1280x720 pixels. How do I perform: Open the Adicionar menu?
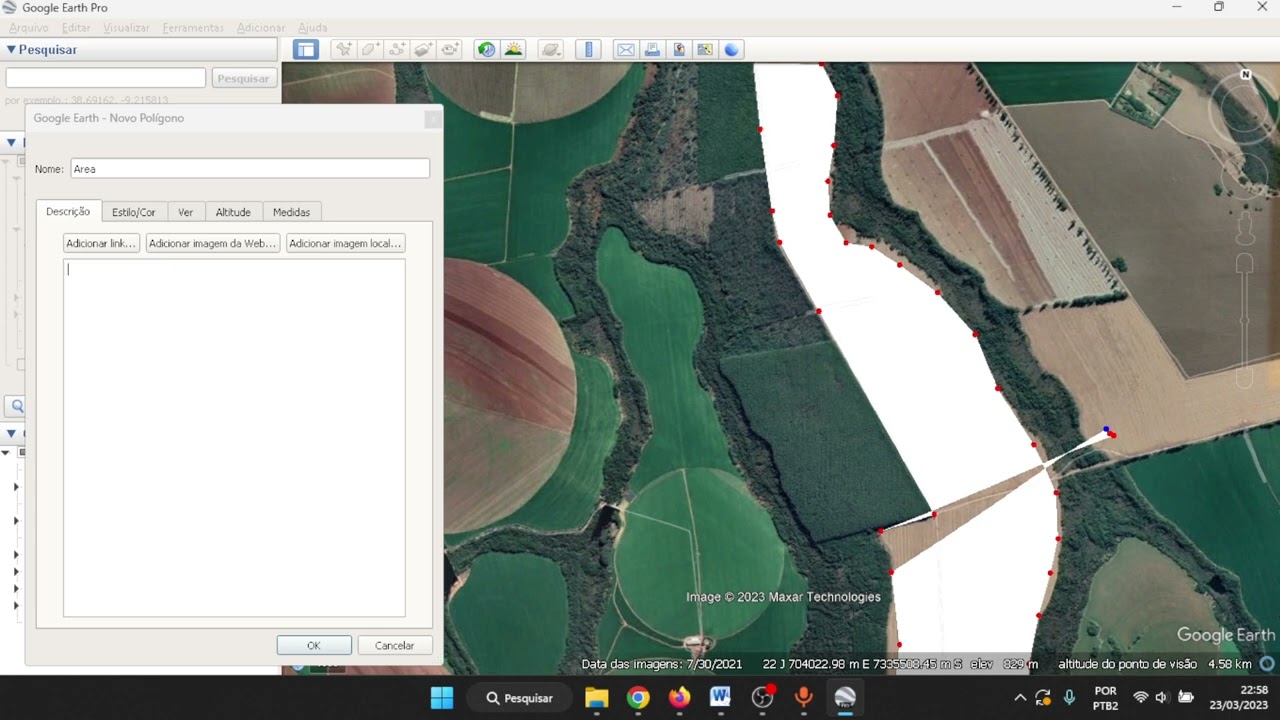[x=261, y=28]
